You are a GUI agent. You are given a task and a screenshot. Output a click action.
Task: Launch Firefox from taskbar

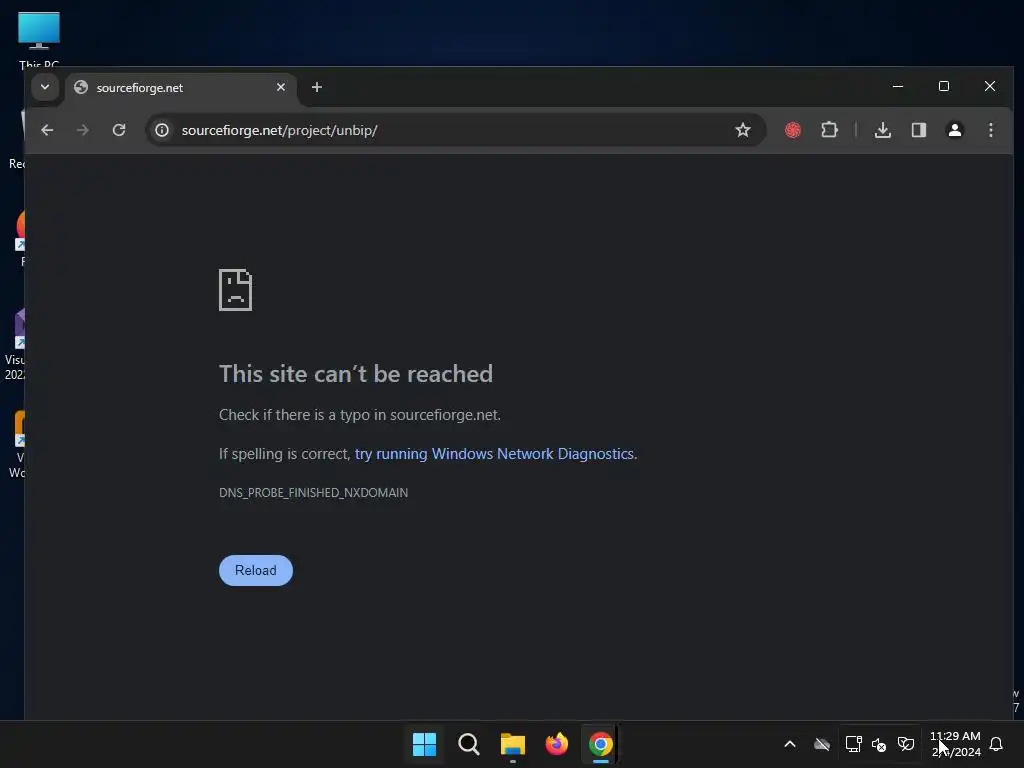point(556,744)
